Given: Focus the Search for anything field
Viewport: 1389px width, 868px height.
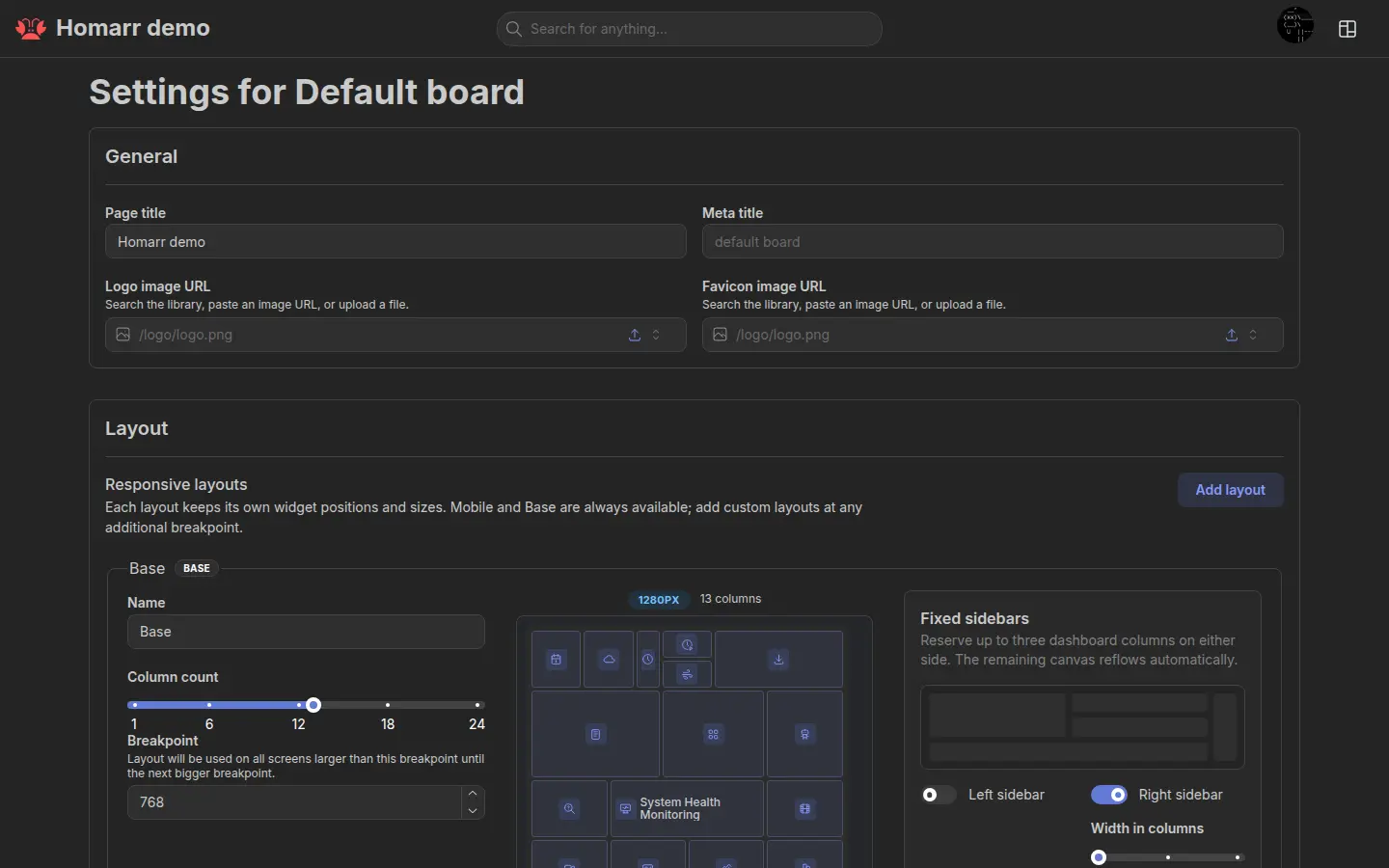Looking at the screenshot, I should (x=689, y=29).
